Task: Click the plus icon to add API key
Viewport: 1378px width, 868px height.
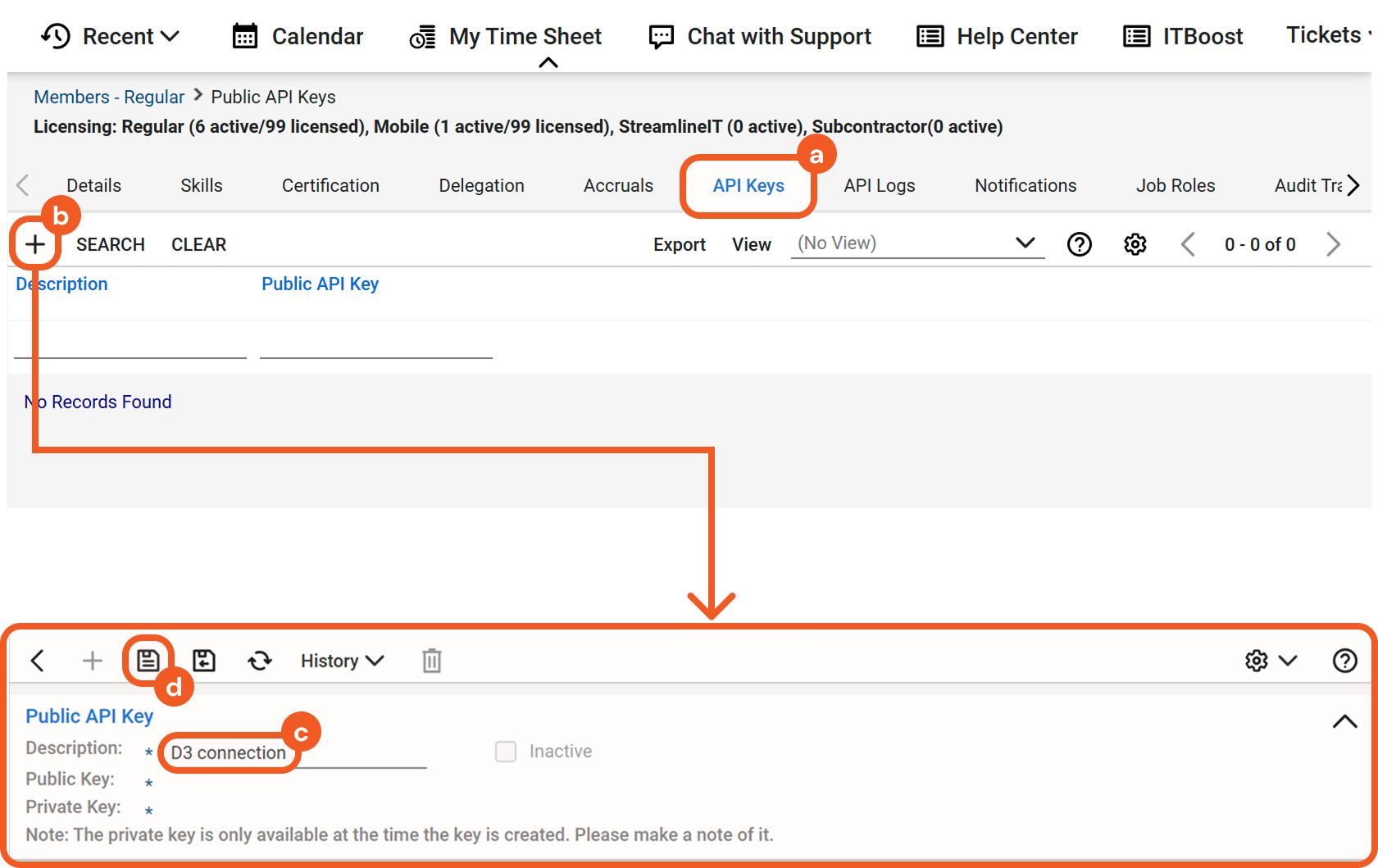Action: point(35,244)
